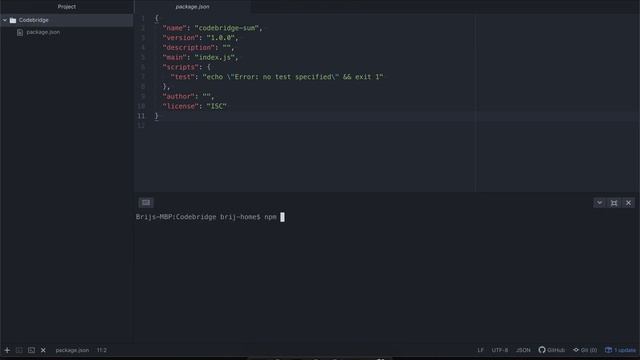Open the 11:2 cursor position indicator
640x360 pixels.
tap(102, 350)
